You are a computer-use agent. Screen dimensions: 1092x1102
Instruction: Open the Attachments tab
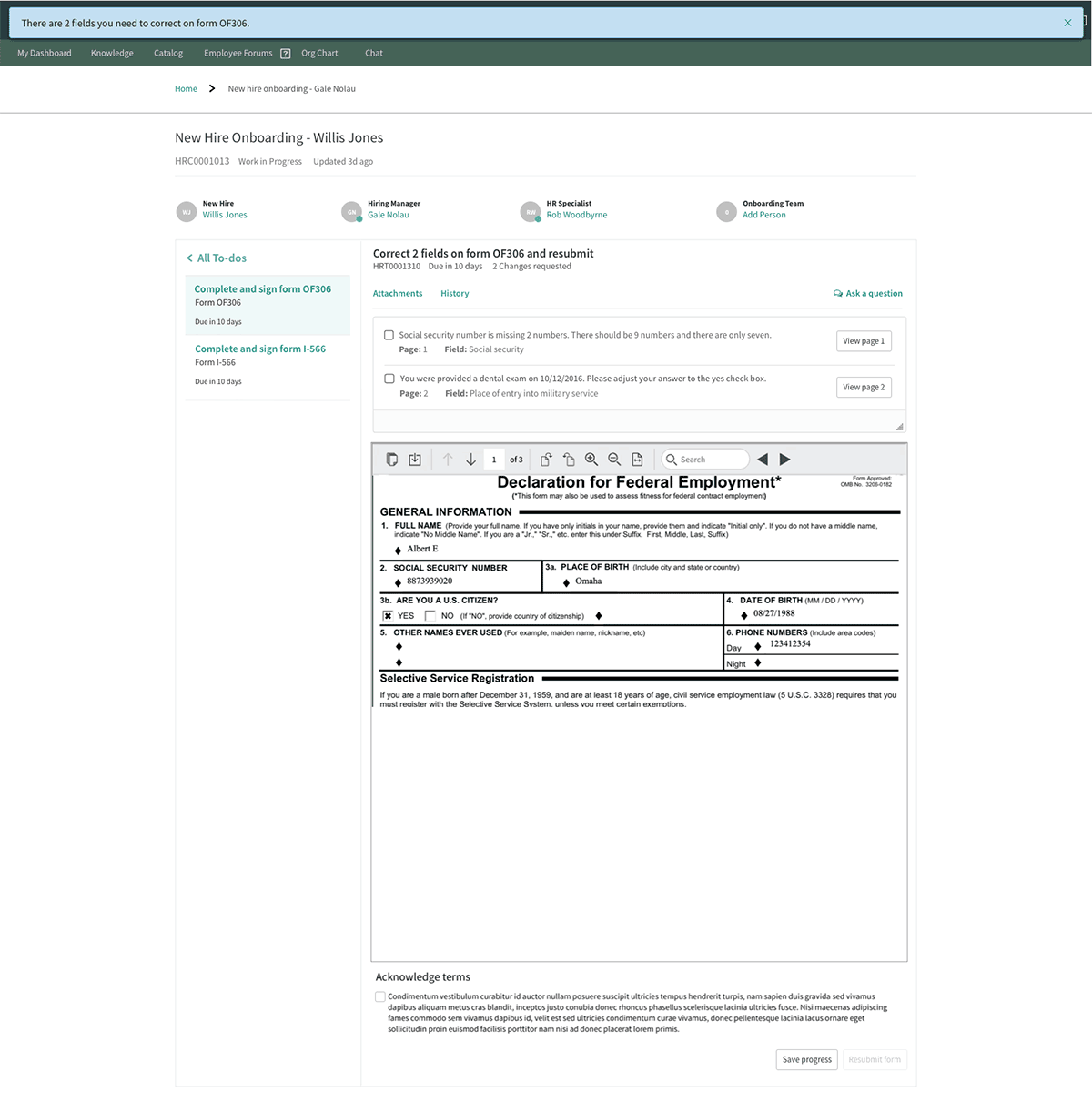(x=397, y=293)
